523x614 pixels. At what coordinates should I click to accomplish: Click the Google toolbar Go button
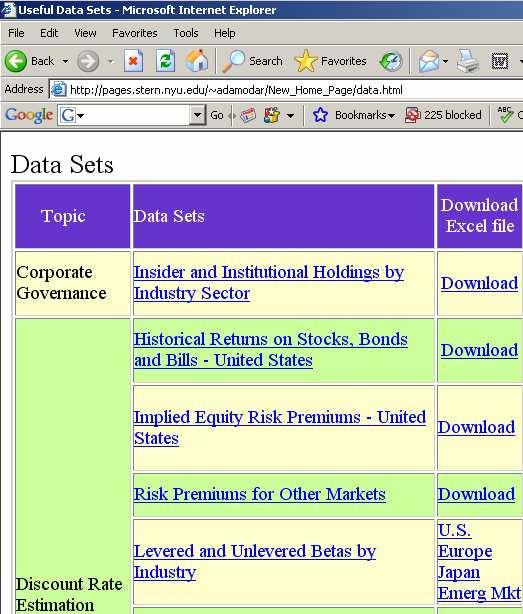(x=217, y=115)
